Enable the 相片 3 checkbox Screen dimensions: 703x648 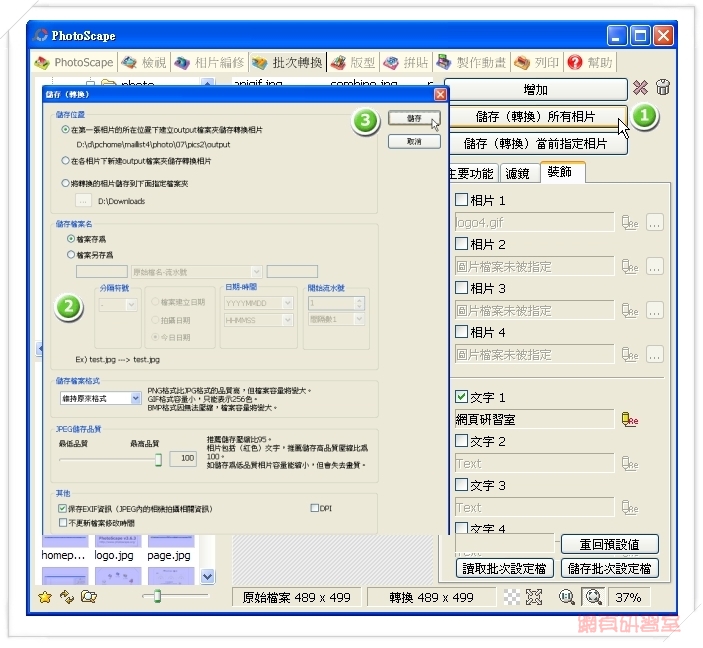[x=461, y=287]
